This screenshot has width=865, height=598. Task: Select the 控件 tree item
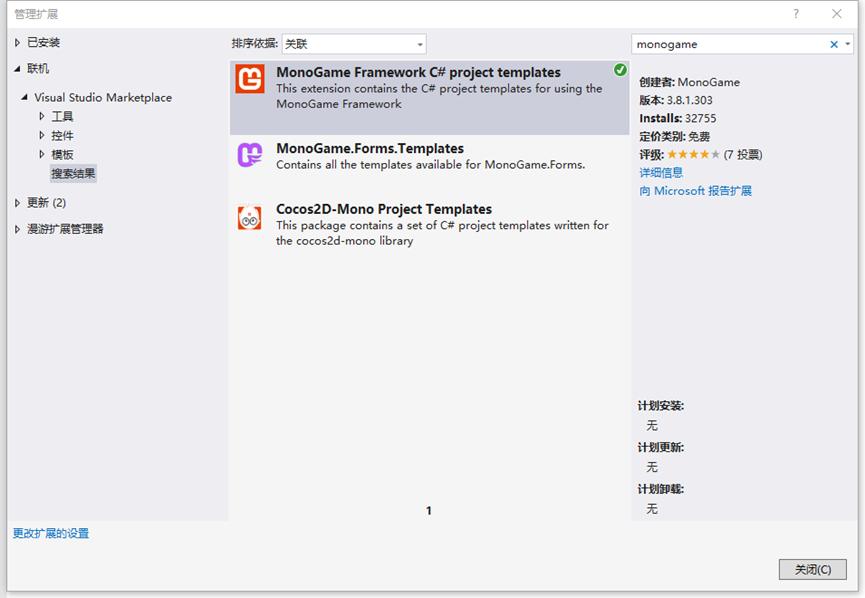62,135
